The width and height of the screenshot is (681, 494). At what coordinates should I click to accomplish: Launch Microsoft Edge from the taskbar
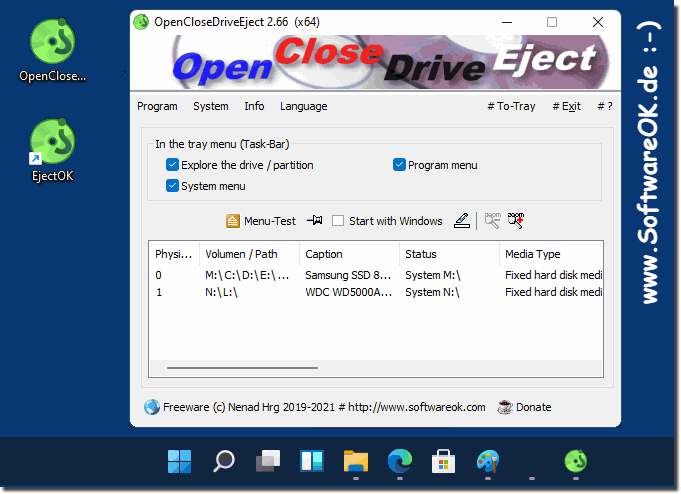[x=400, y=461]
